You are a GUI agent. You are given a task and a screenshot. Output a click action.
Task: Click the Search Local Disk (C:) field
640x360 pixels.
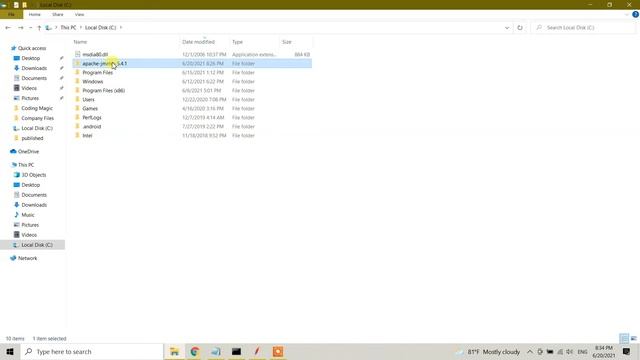pyautogui.click(x=584, y=27)
